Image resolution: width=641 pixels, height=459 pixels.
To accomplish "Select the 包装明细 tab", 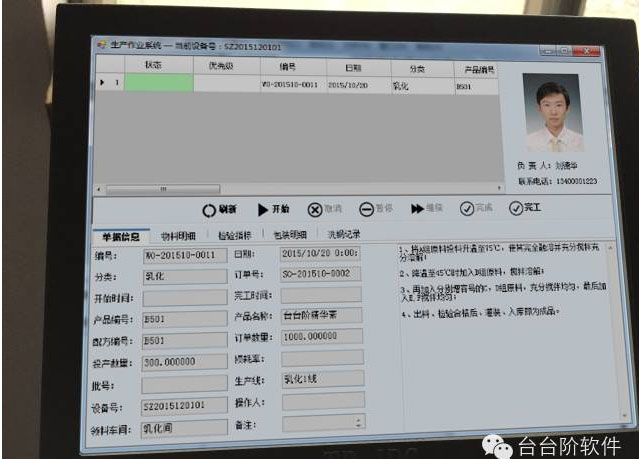I will [x=290, y=235].
